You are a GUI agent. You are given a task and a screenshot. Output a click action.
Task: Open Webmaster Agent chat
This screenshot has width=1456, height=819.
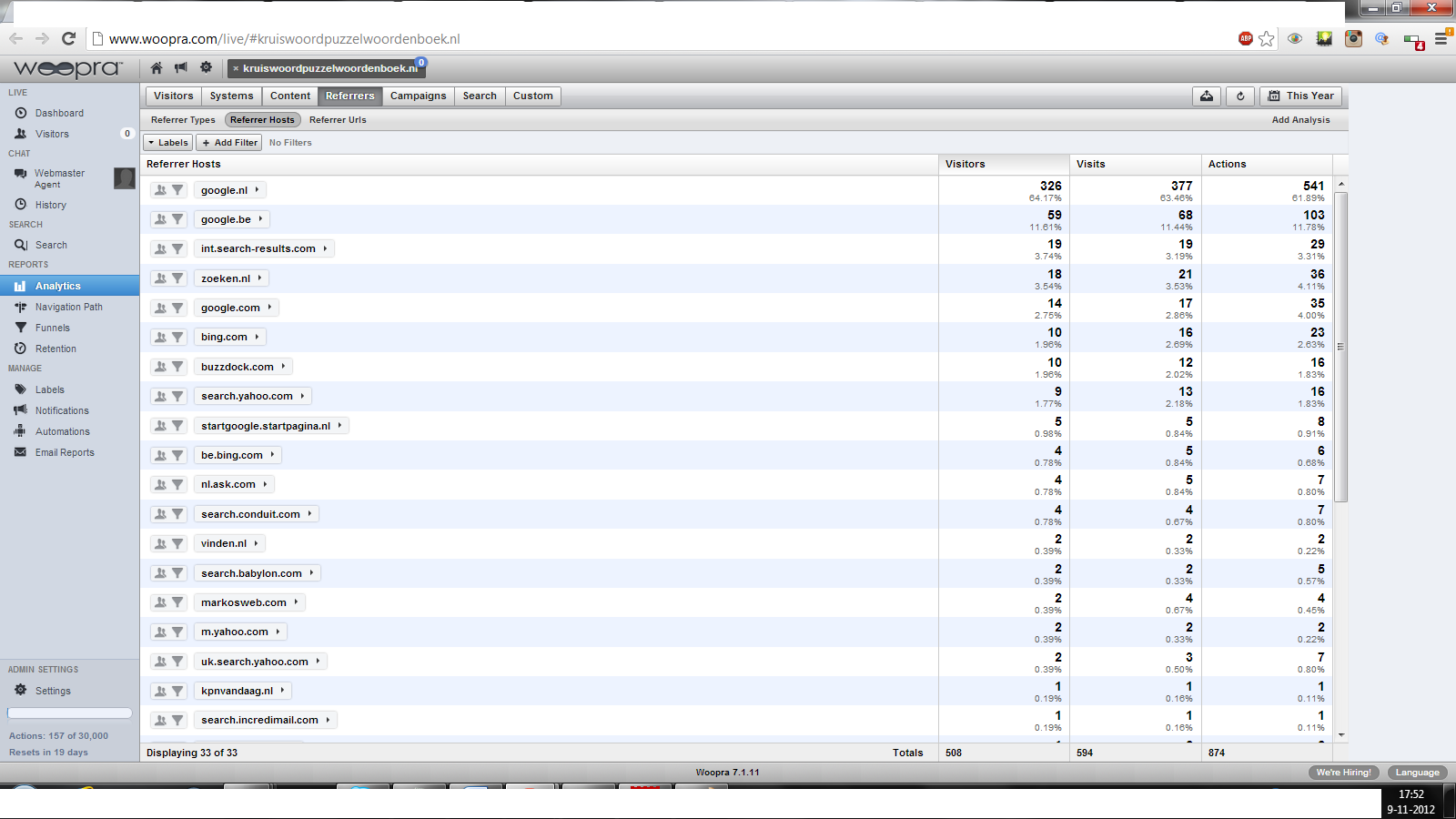point(59,178)
